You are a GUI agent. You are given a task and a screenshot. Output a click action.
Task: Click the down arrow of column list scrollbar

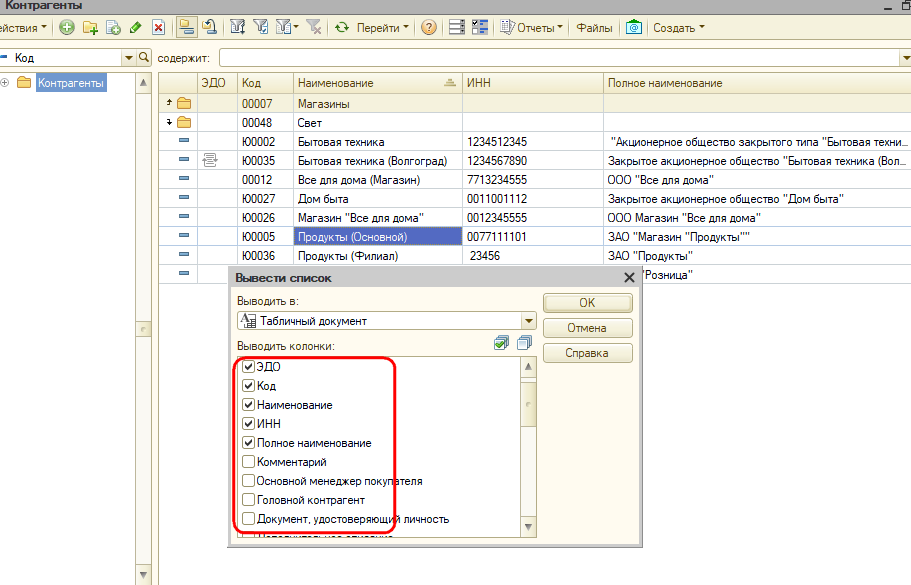pyautogui.click(x=528, y=527)
